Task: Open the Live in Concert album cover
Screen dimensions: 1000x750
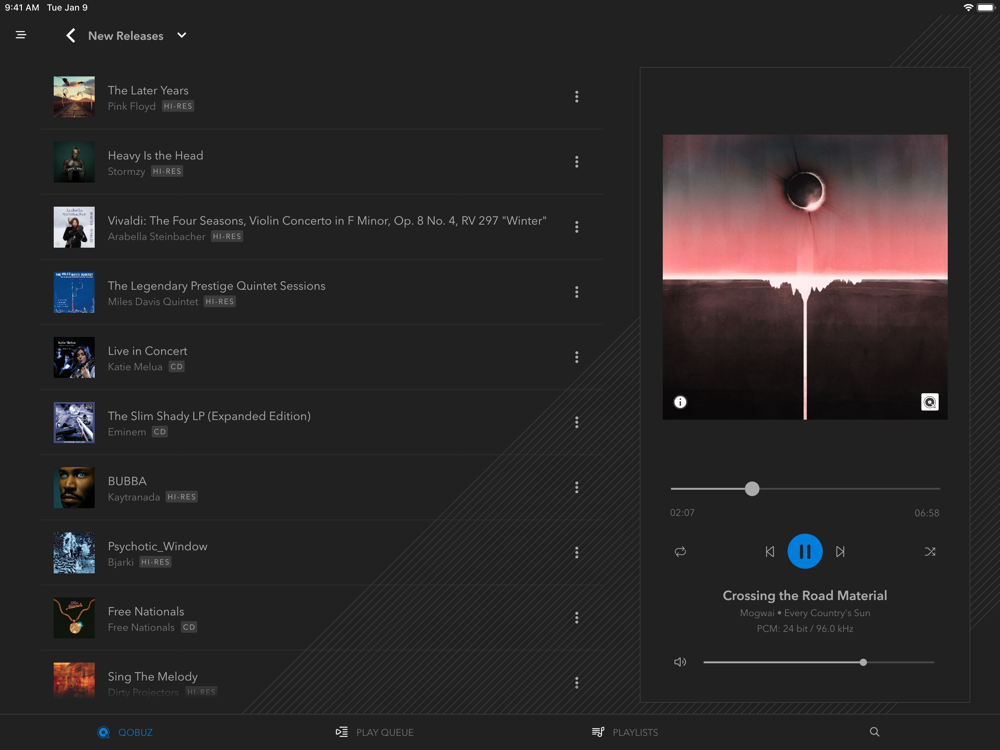Action: coord(74,357)
